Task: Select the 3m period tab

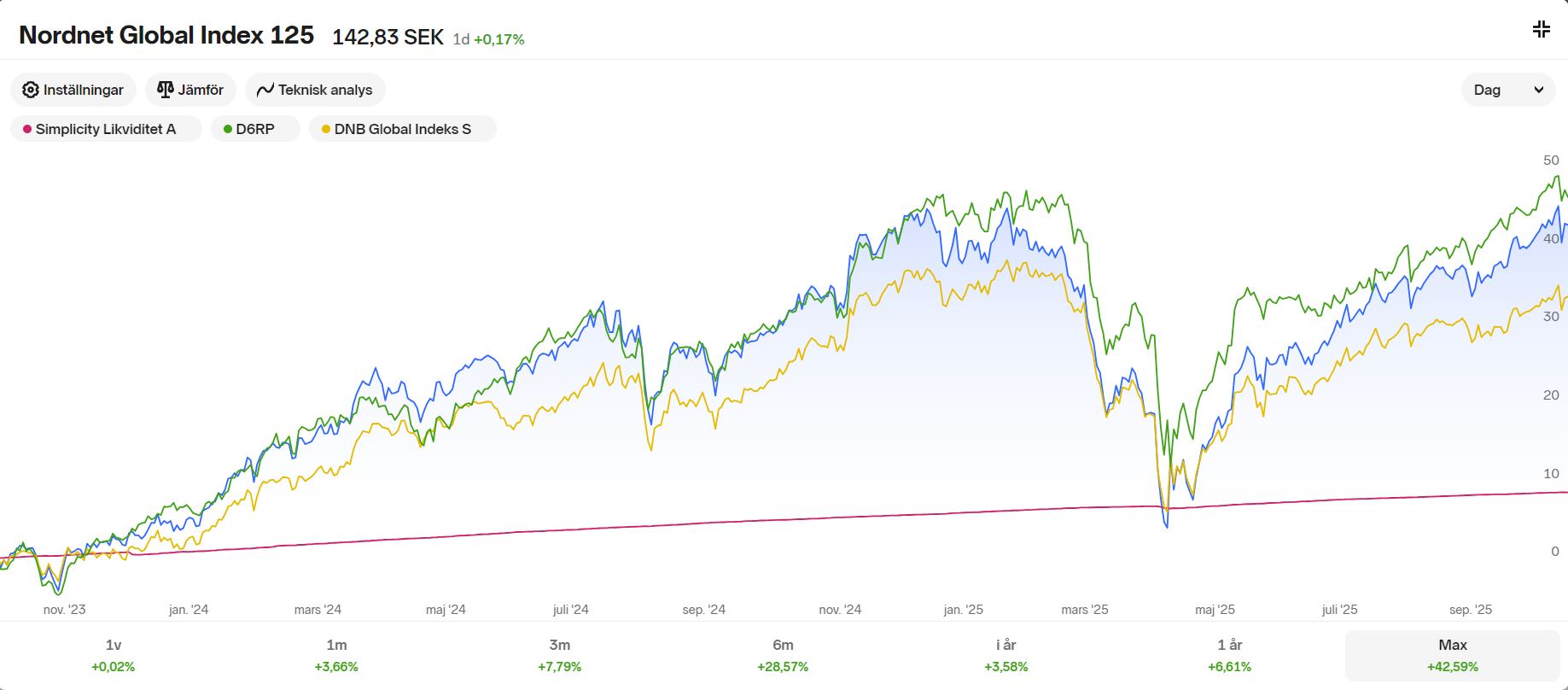Action: click(560, 655)
